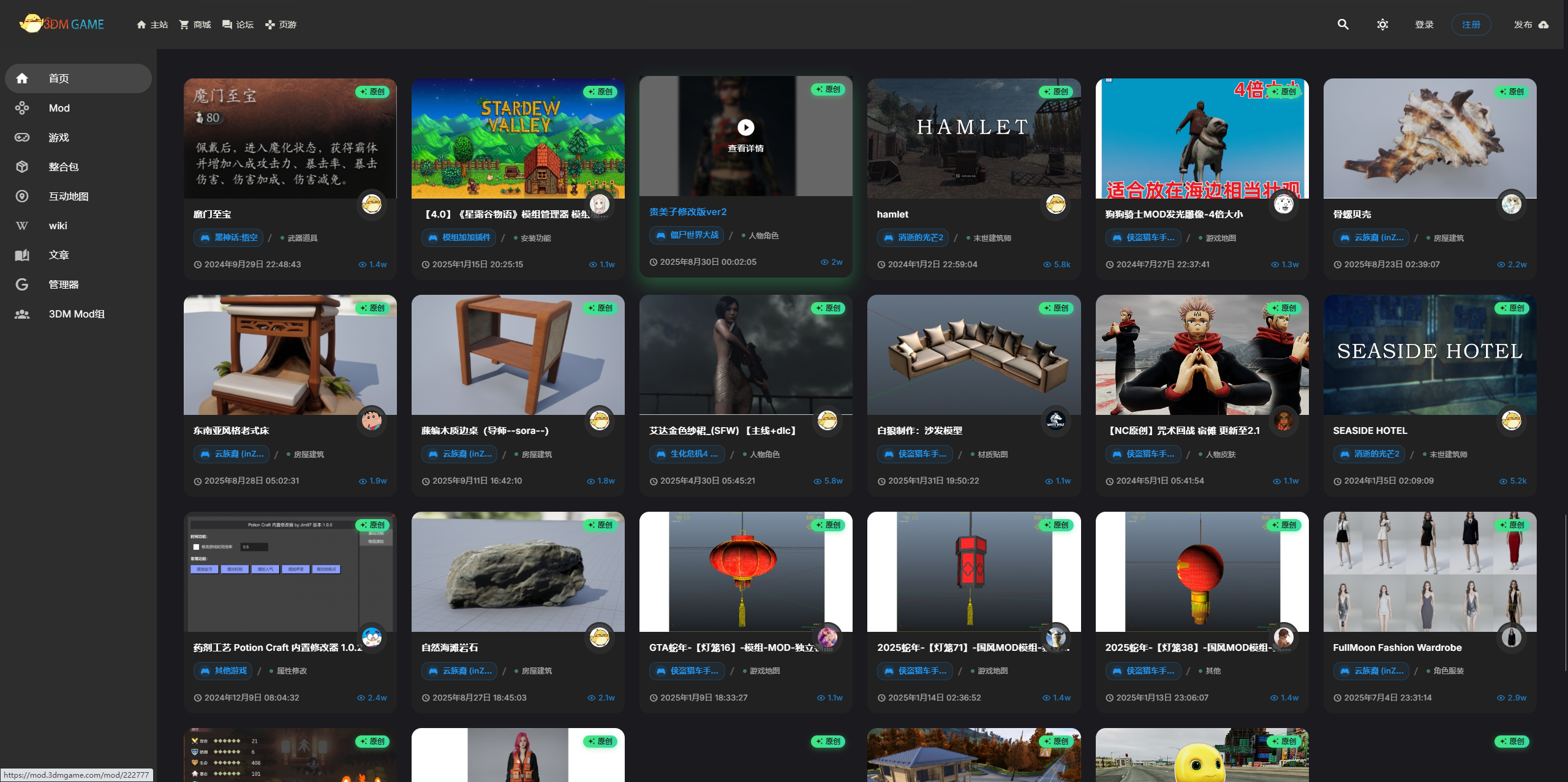Click the 3DM GAME logo
This screenshot has width=1568, height=782.
[x=62, y=25]
